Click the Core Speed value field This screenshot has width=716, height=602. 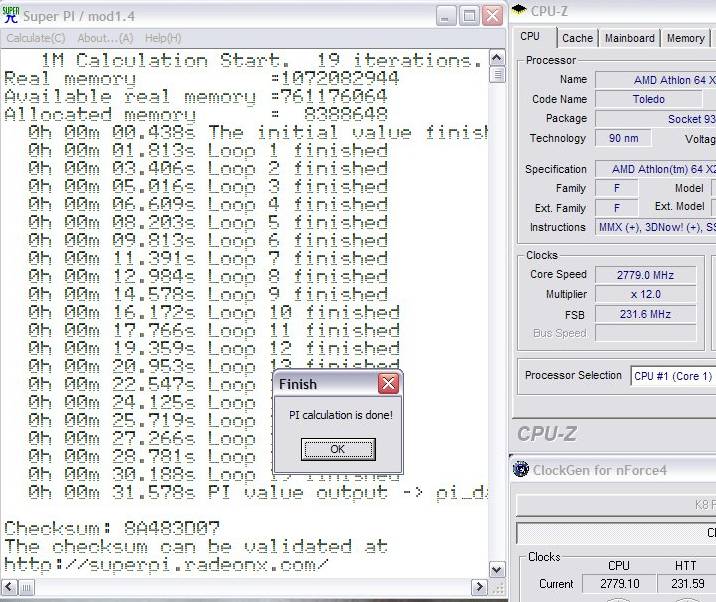point(644,274)
